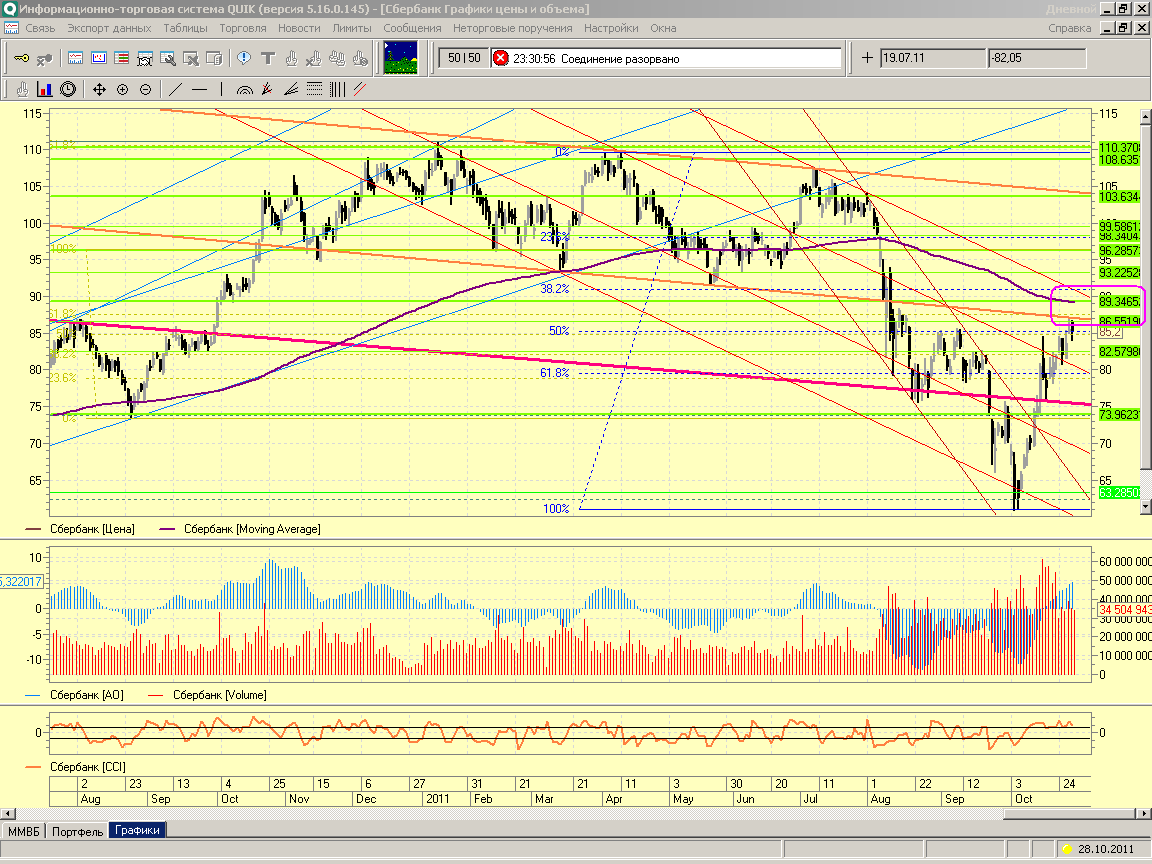
Task: Open the clock timeframe icon
Action: click(x=68, y=90)
